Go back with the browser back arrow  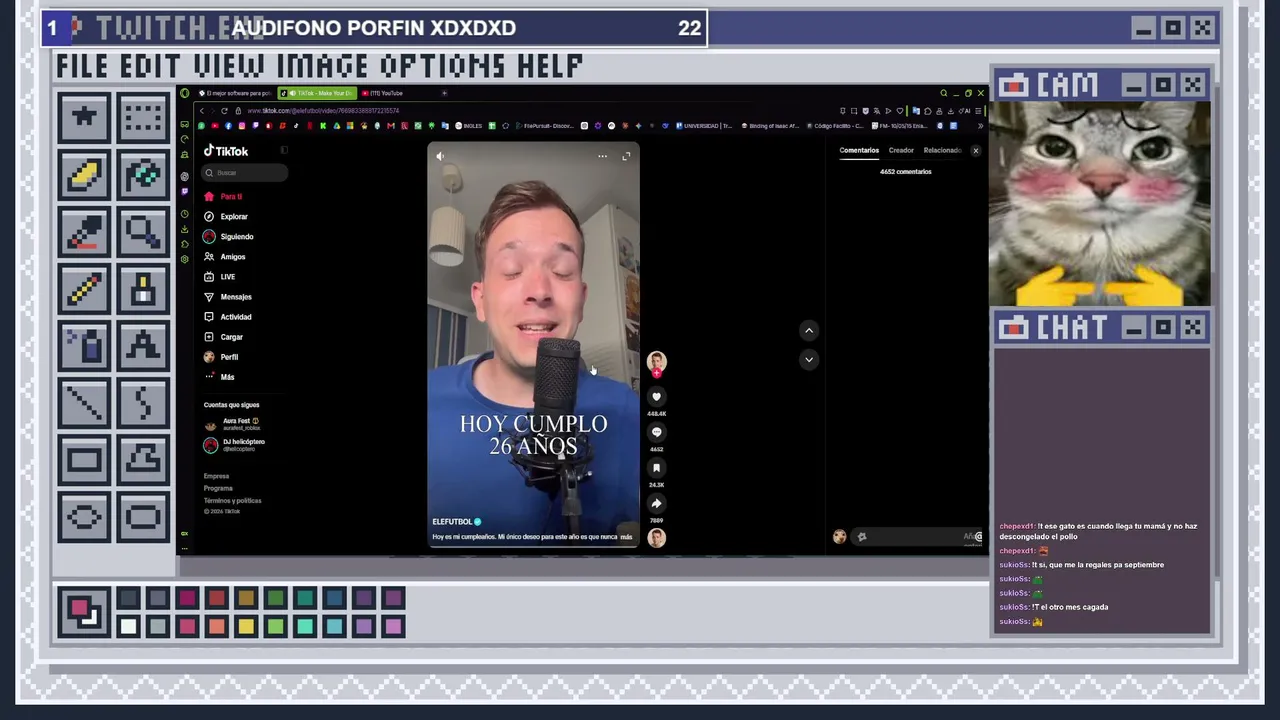[x=202, y=111]
